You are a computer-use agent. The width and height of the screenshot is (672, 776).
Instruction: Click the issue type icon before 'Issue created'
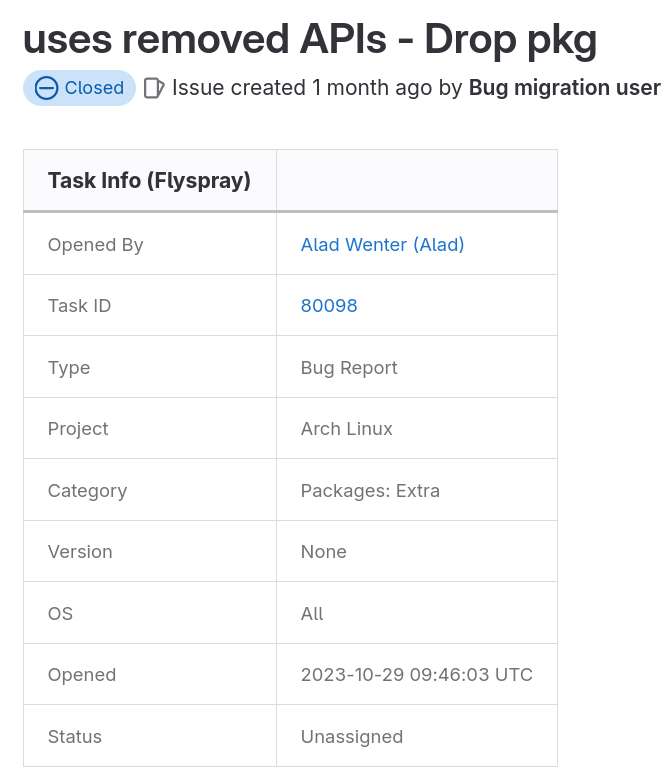154,88
